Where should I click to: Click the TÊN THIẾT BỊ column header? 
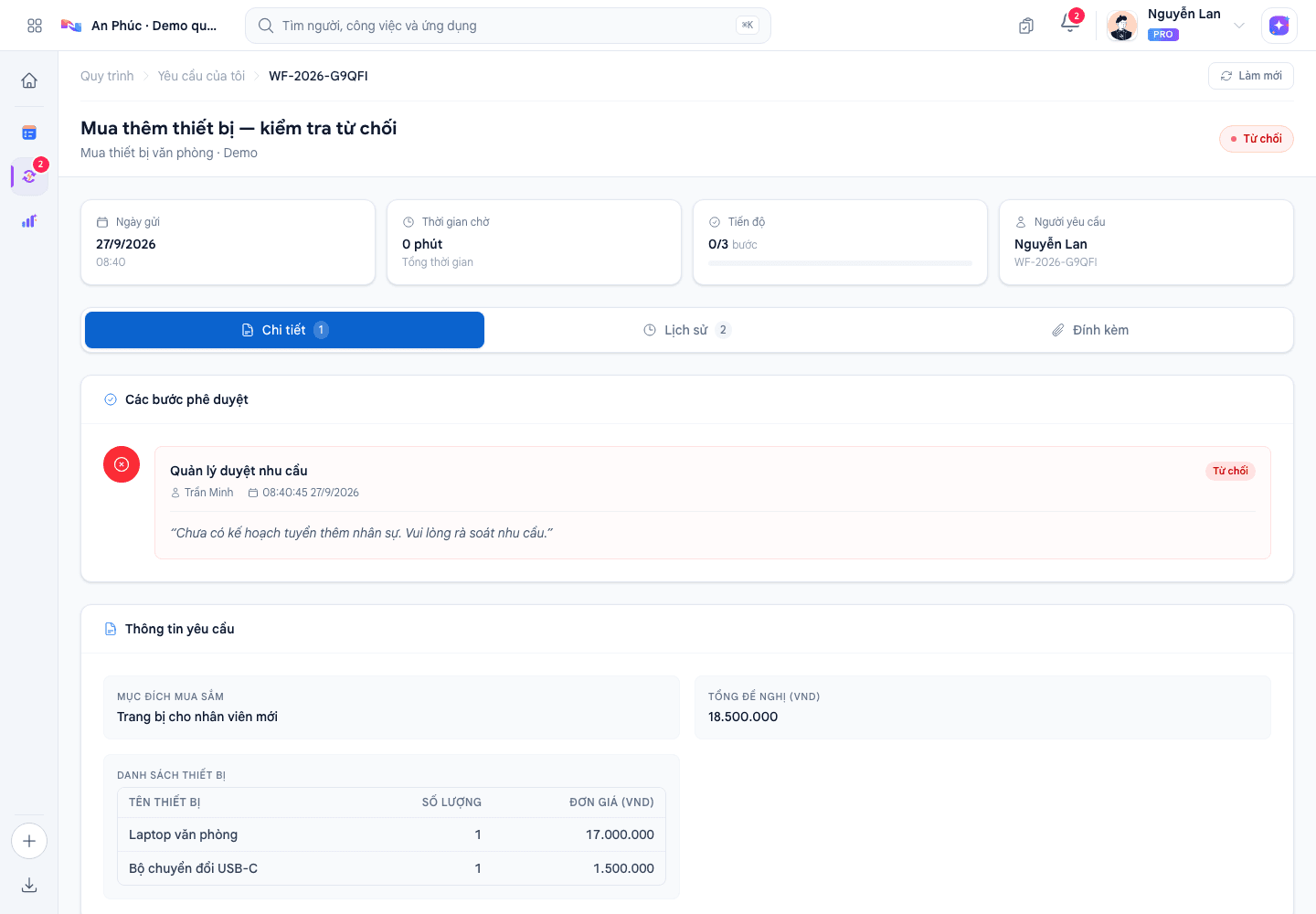164,802
